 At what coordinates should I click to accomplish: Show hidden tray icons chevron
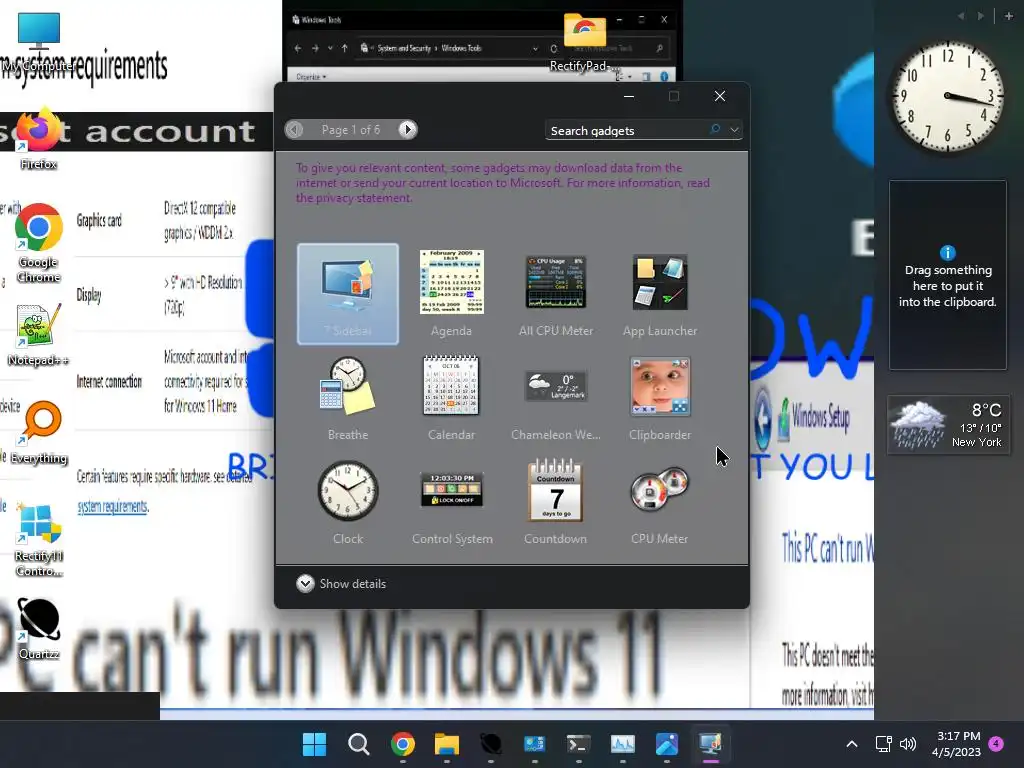pos(852,744)
